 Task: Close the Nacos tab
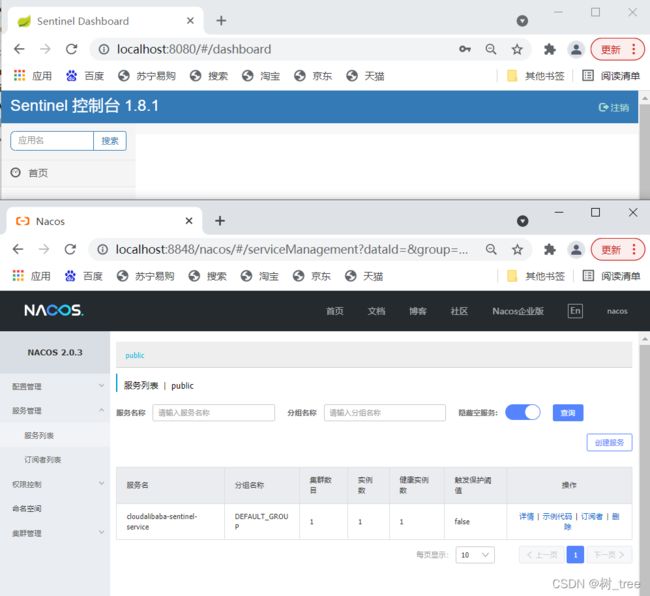189,221
